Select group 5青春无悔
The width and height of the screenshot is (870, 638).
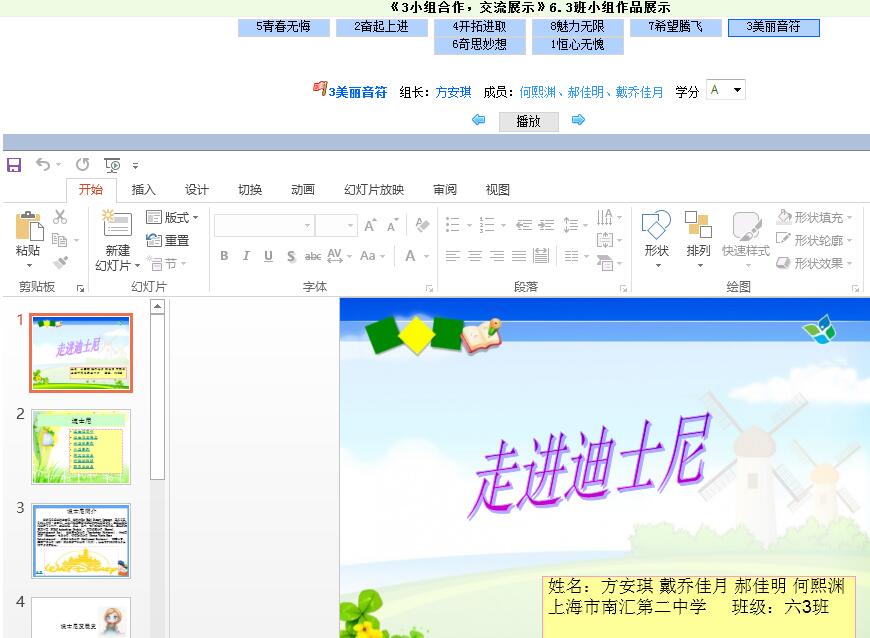click(284, 27)
